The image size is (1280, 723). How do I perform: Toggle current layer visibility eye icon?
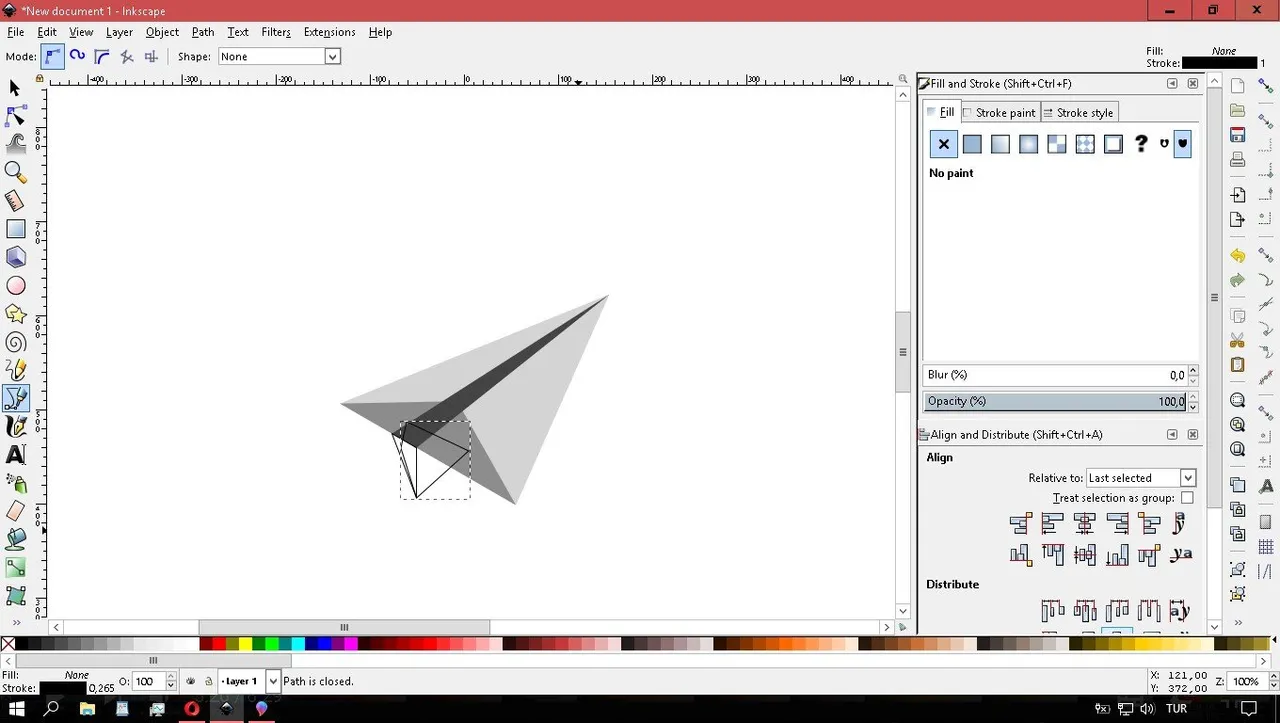(x=191, y=681)
